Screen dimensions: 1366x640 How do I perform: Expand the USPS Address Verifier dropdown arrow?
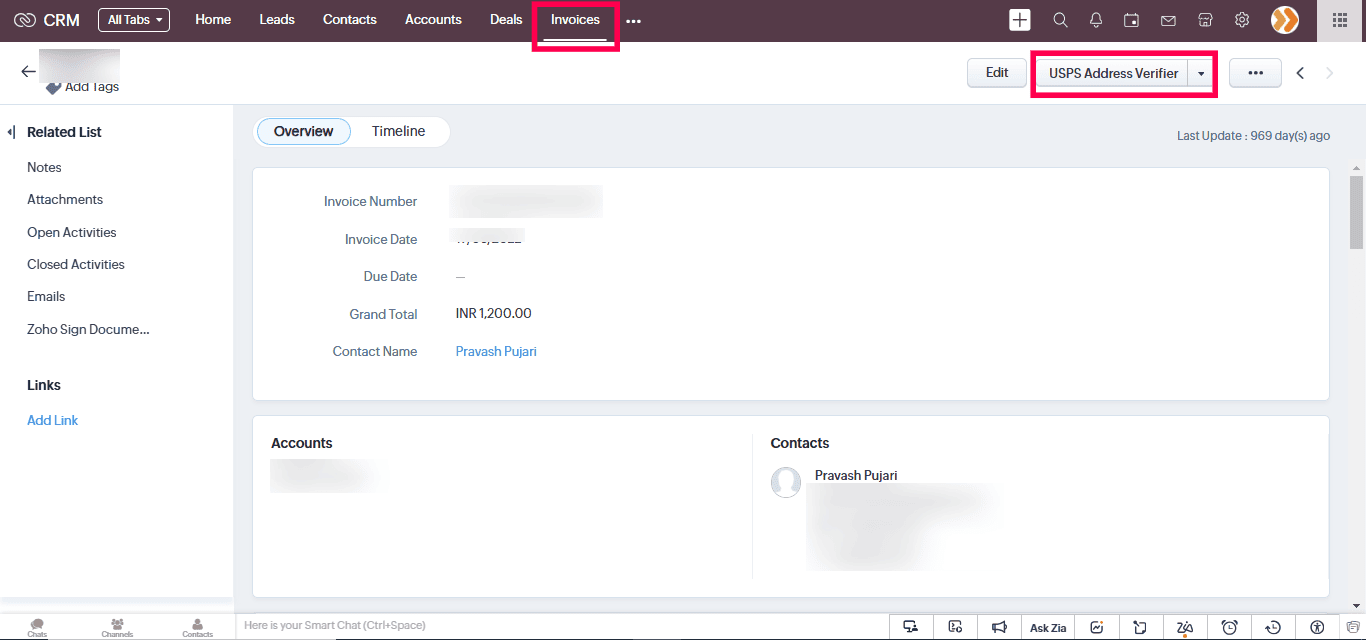[x=1201, y=73]
